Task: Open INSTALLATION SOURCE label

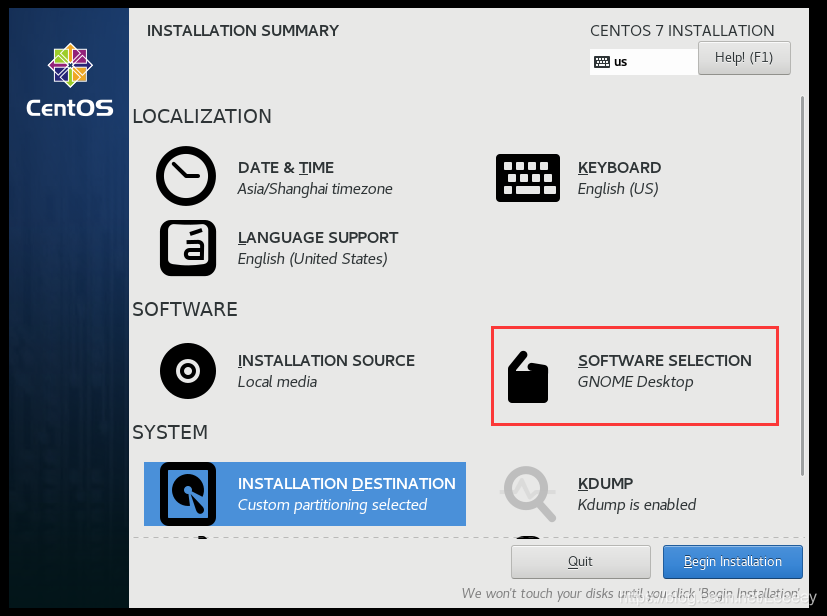Action: tap(326, 361)
